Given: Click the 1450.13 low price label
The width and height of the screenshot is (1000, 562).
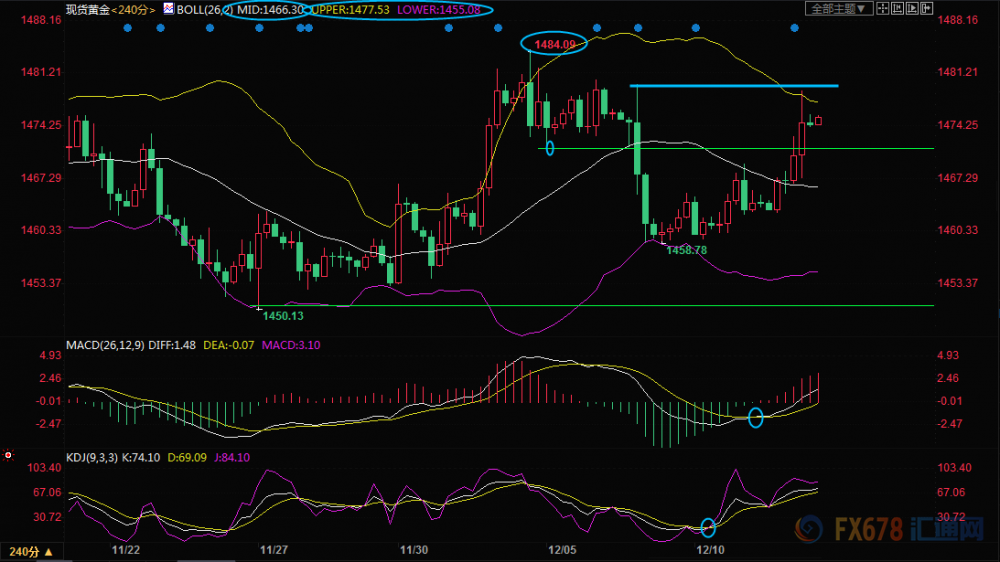Looking at the screenshot, I should click(x=283, y=316).
